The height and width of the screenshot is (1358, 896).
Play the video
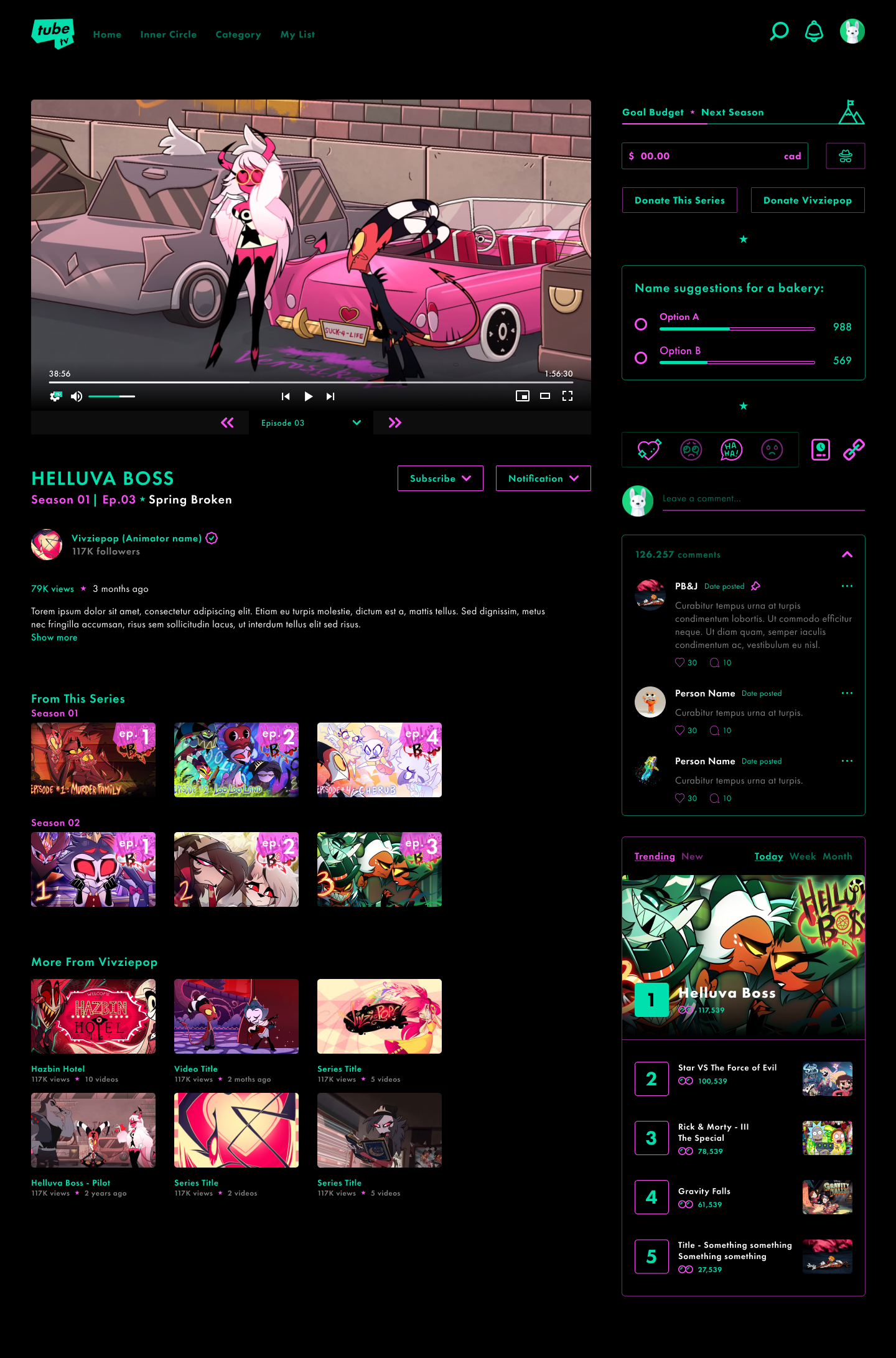pos(308,396)
